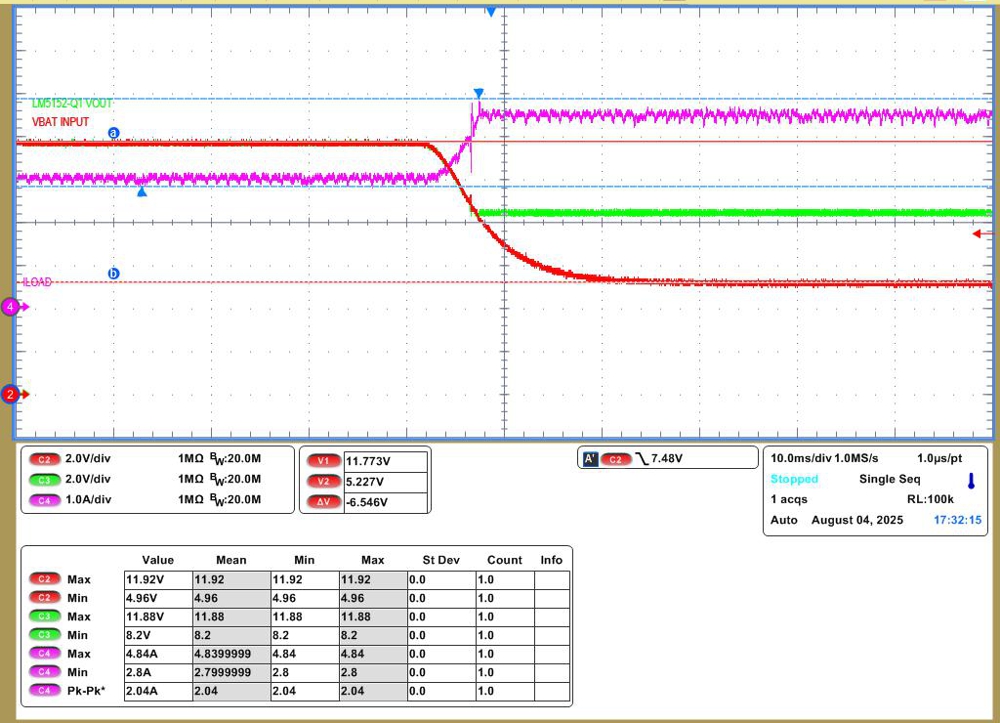
Task: Click the V1 cursor readout badge
Action: tap(322, 461)
